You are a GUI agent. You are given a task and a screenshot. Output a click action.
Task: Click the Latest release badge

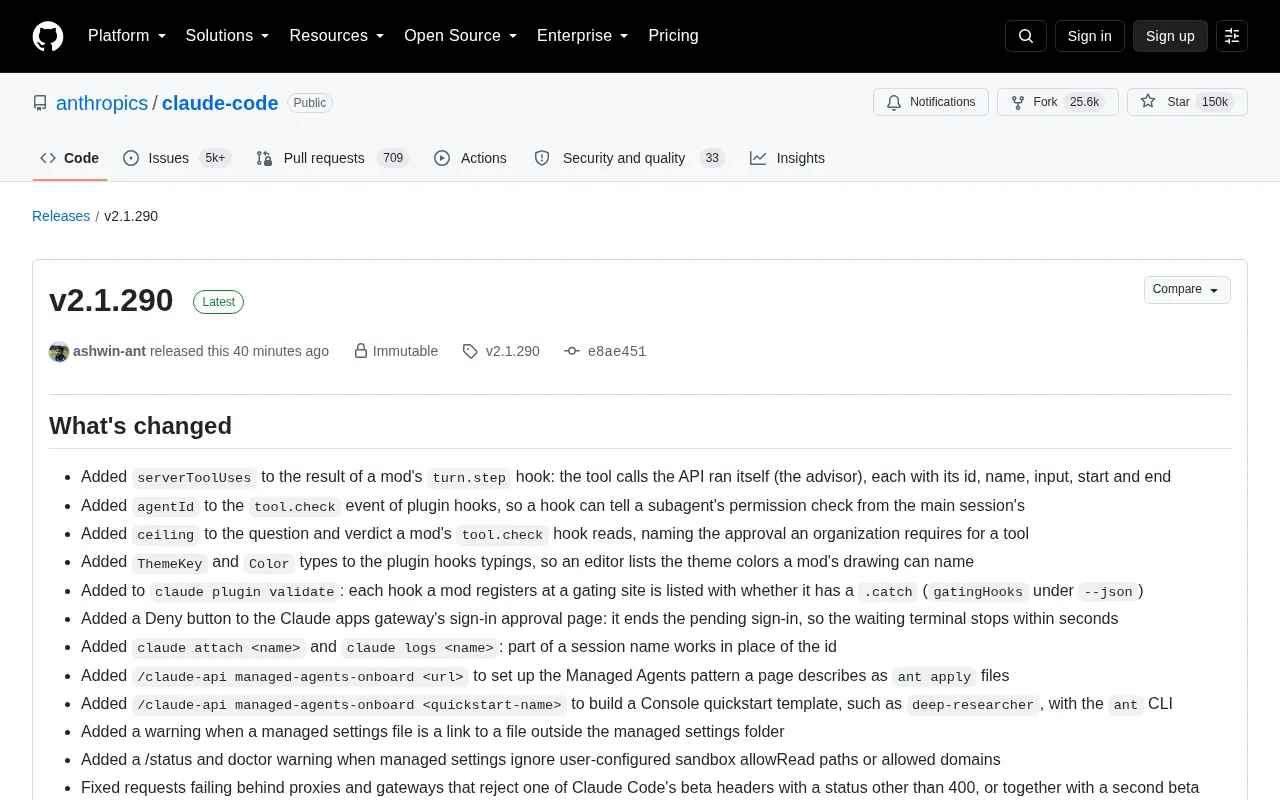[218, 302]
